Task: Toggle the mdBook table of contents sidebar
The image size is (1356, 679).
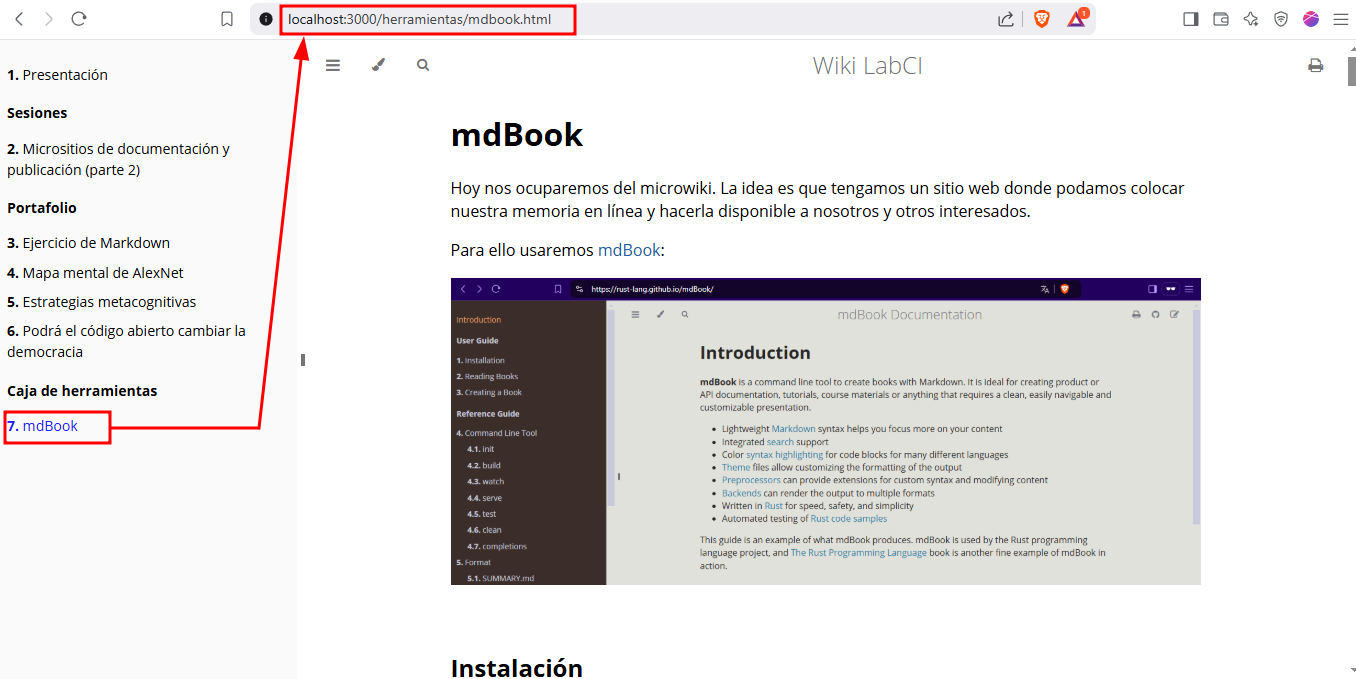Action: [333, 65]
